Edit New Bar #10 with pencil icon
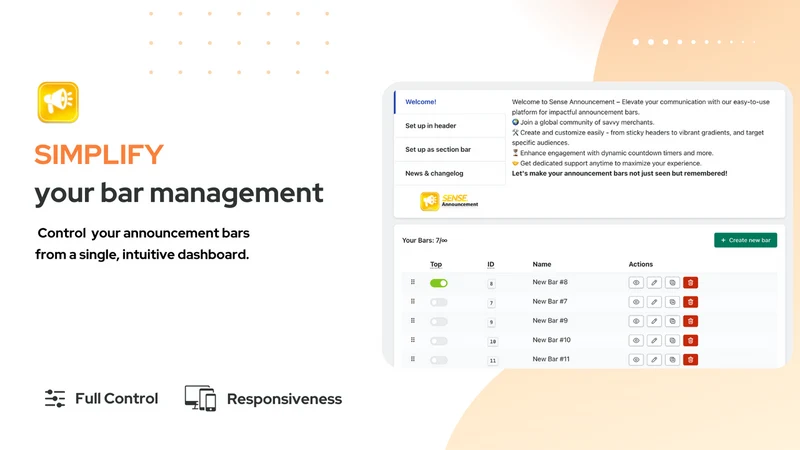Viewport: 800px width, 450px height. tap(654, 340)
